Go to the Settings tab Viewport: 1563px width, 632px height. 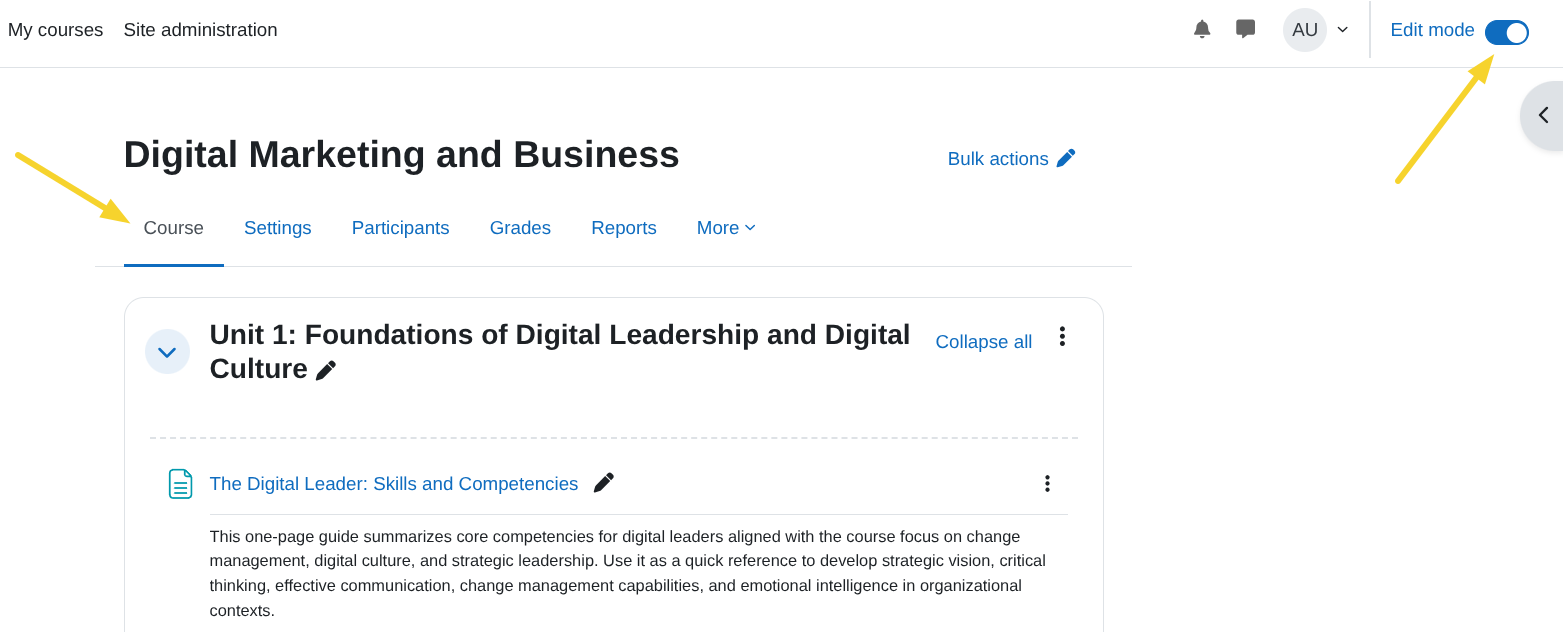click(x=277, y=228)
